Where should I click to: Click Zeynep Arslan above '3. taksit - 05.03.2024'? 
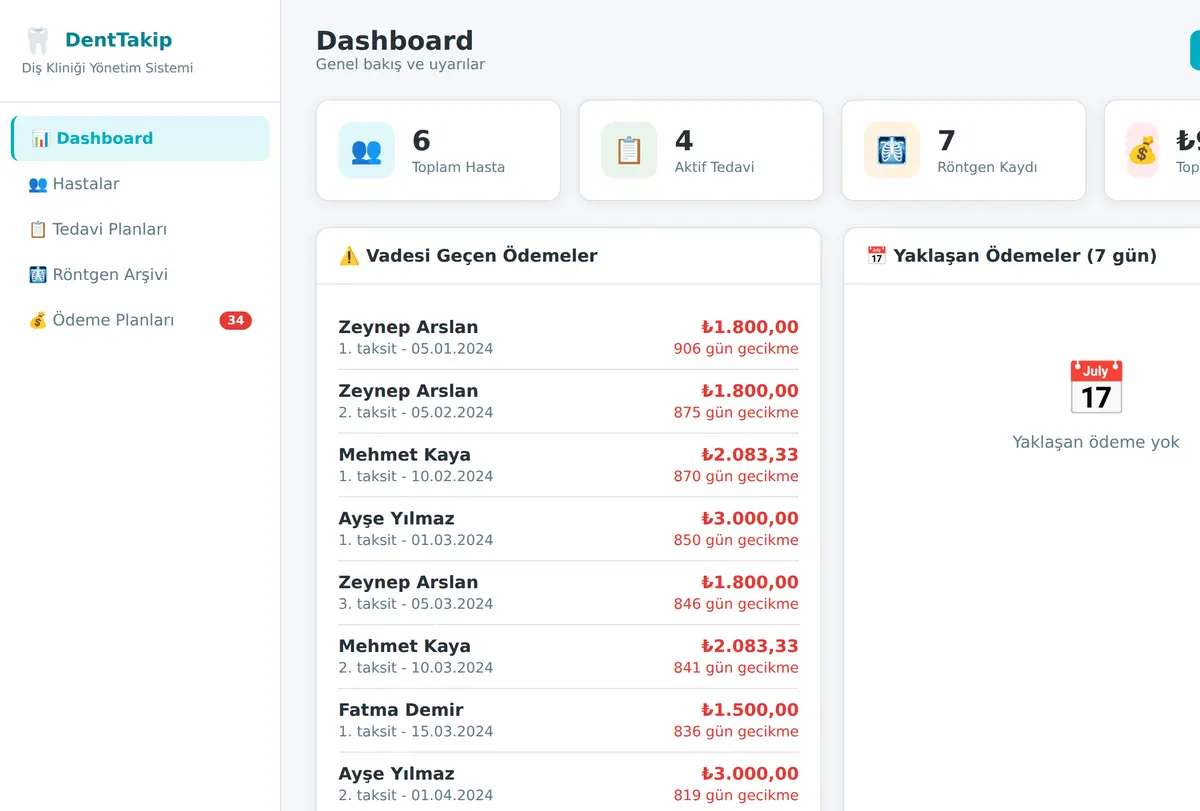pyautogui.click(x=409, y=582)
